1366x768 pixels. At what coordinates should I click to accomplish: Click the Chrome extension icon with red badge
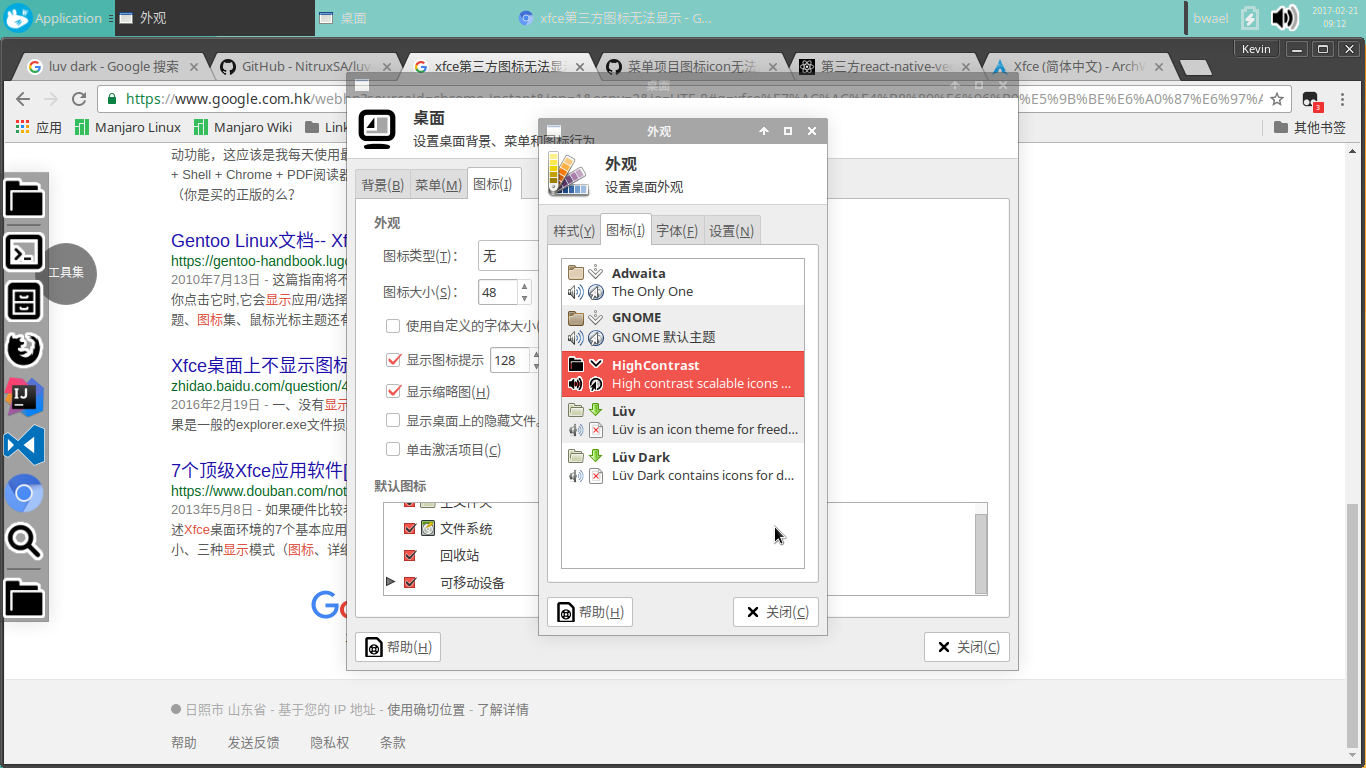1311,100
